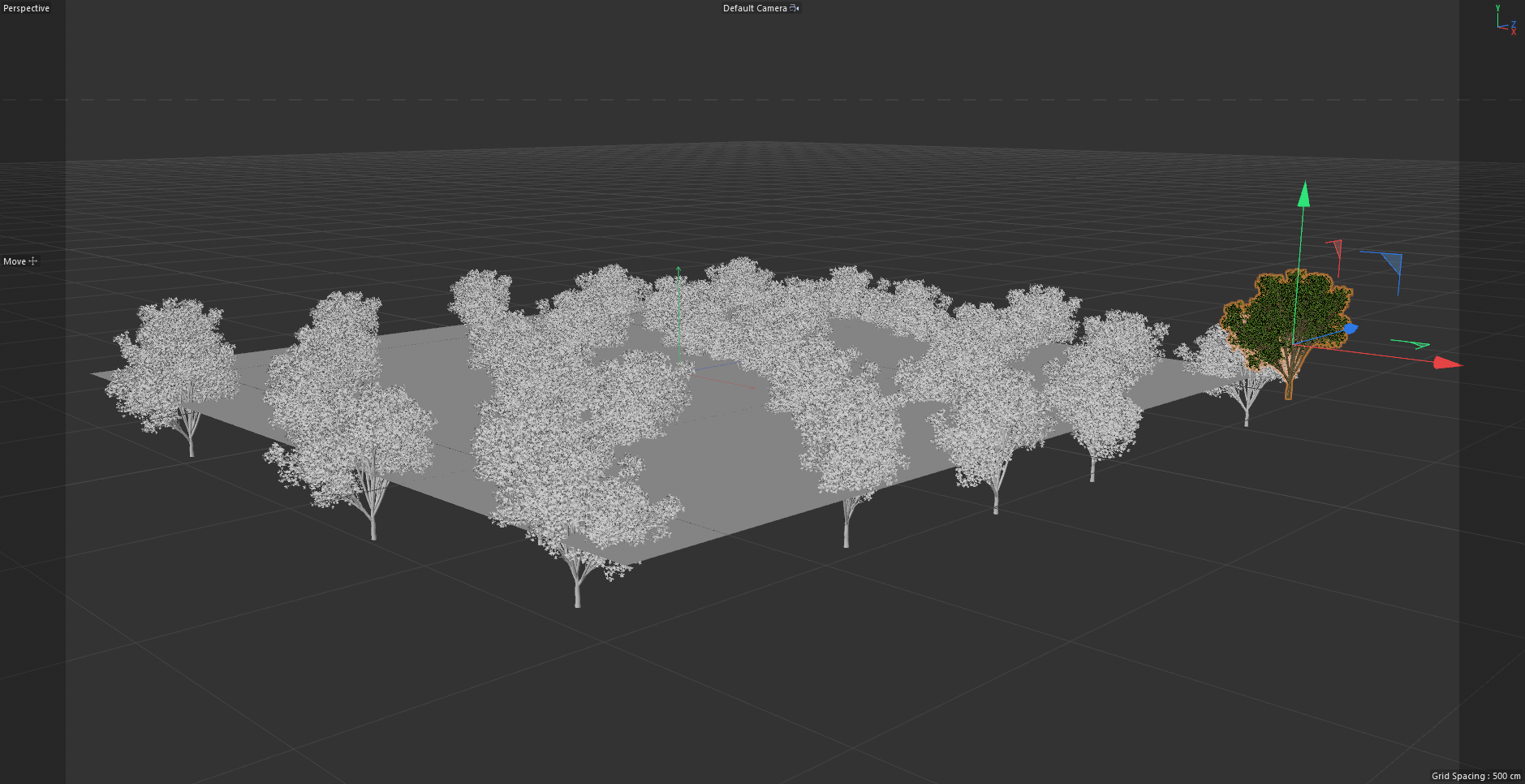1525x784 pixels.
Task: Click the crosshair icon beside the Move label
Action: pyautogui.click(x=33, y=261)
